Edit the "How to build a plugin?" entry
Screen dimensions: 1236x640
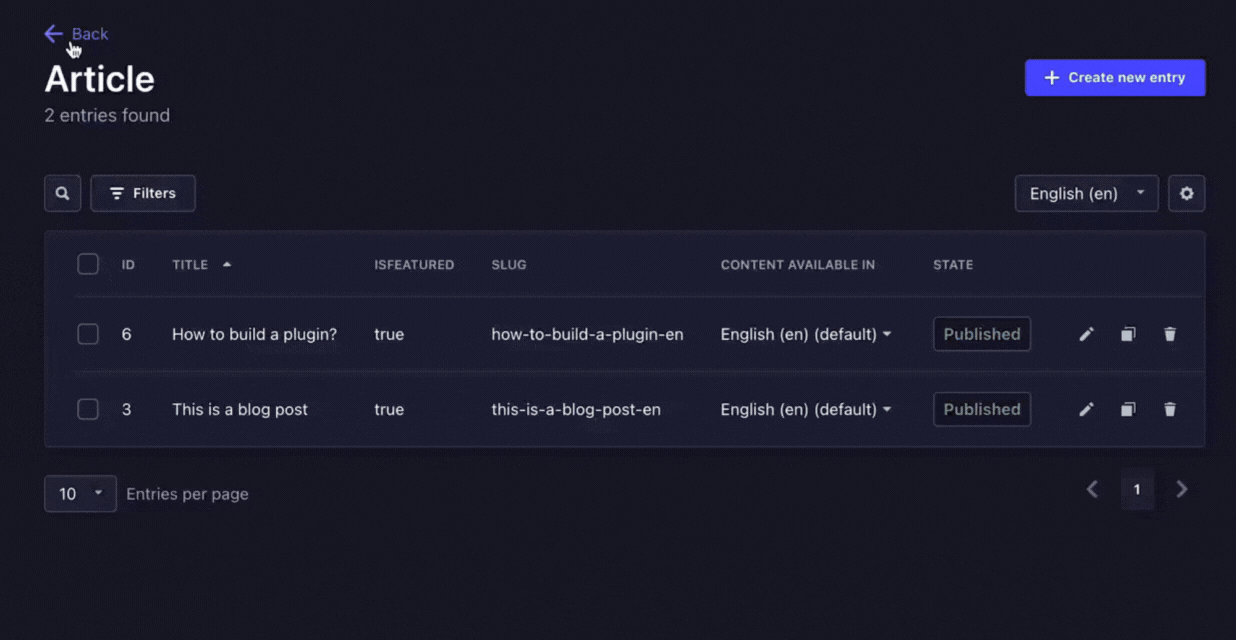(x=1086, y=334)
